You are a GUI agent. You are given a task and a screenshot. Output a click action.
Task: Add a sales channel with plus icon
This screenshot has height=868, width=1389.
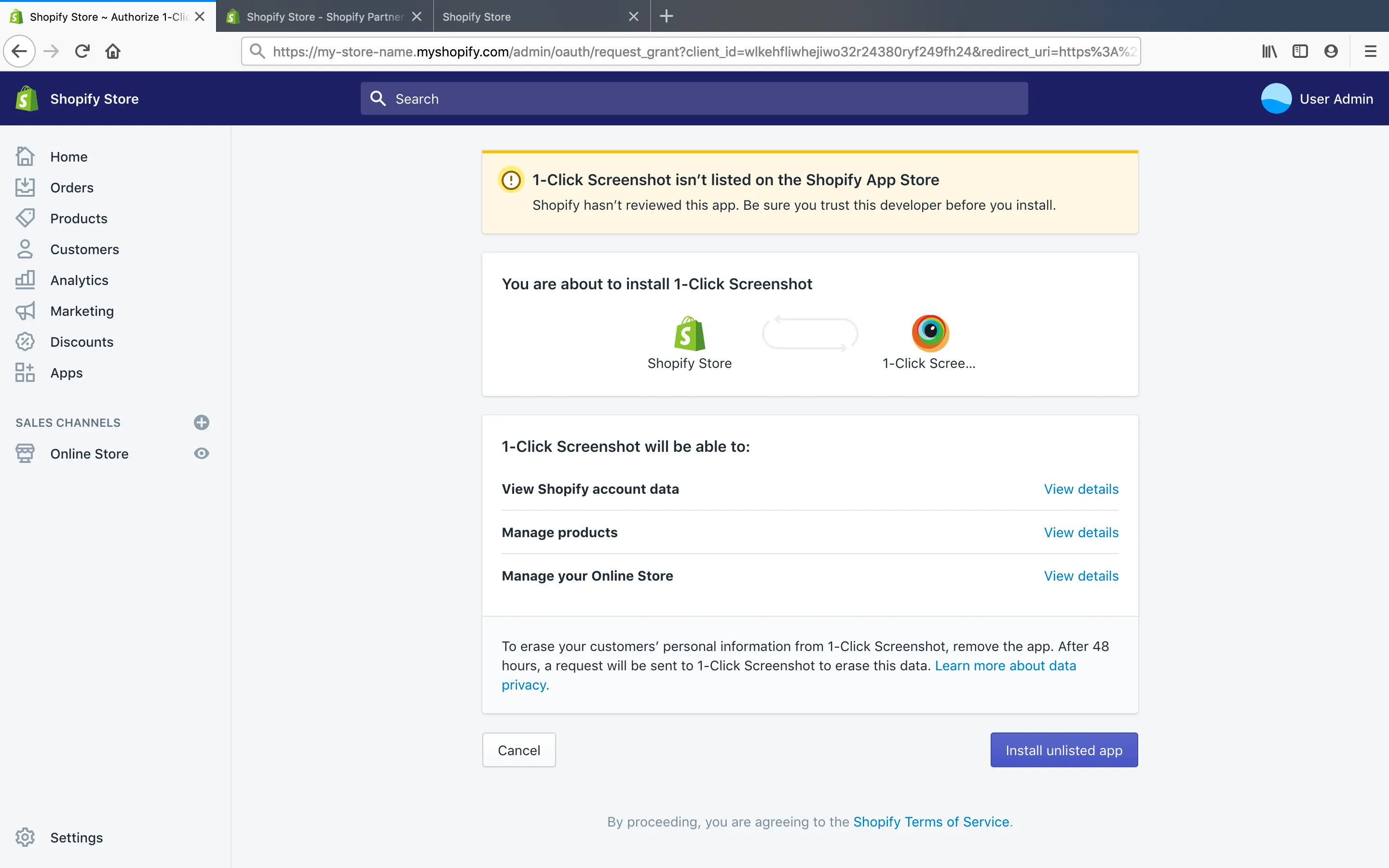tap(201, 422)
